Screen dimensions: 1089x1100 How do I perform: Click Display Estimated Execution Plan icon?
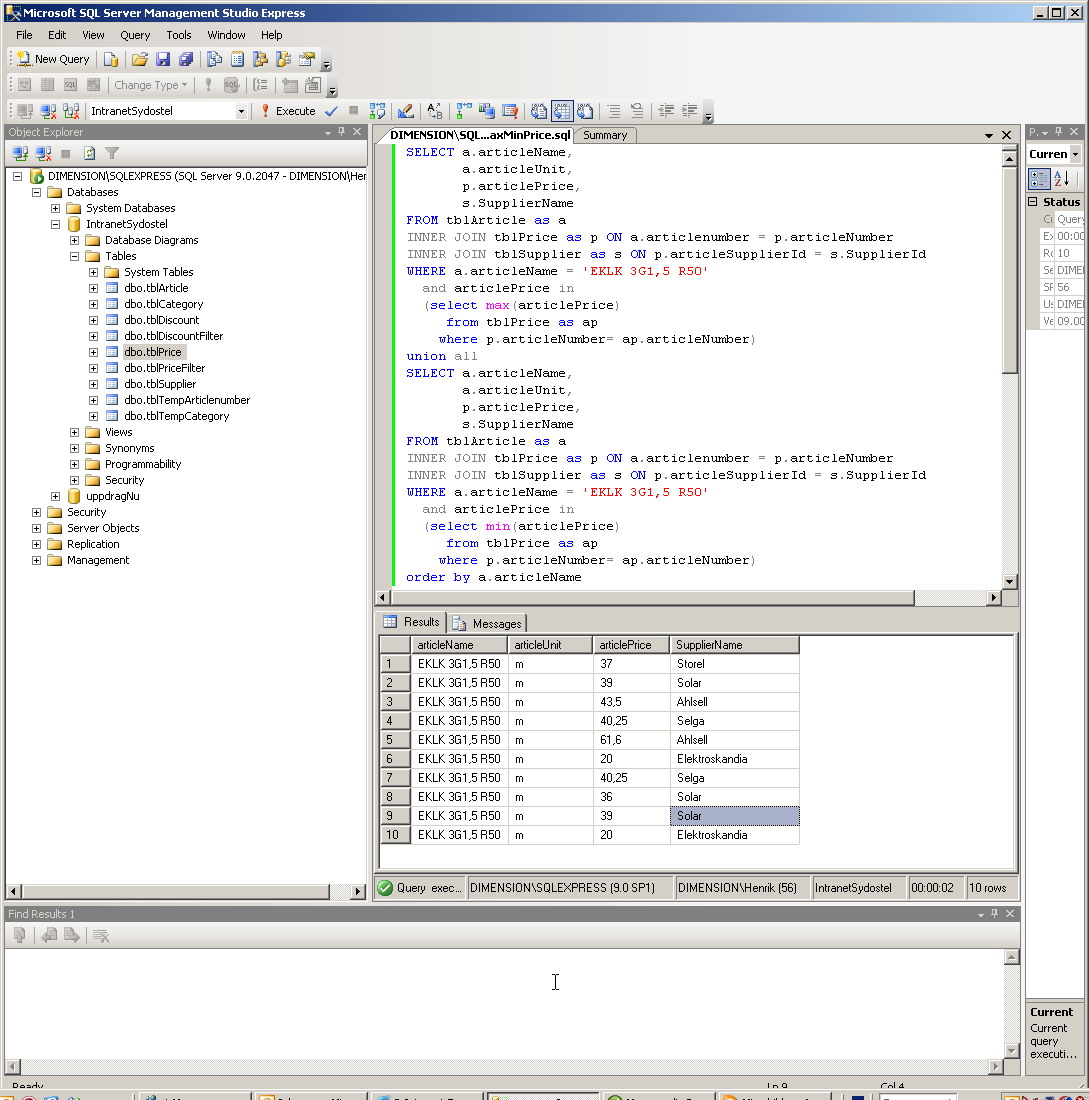pyautogui.click(x=378, y=111)
